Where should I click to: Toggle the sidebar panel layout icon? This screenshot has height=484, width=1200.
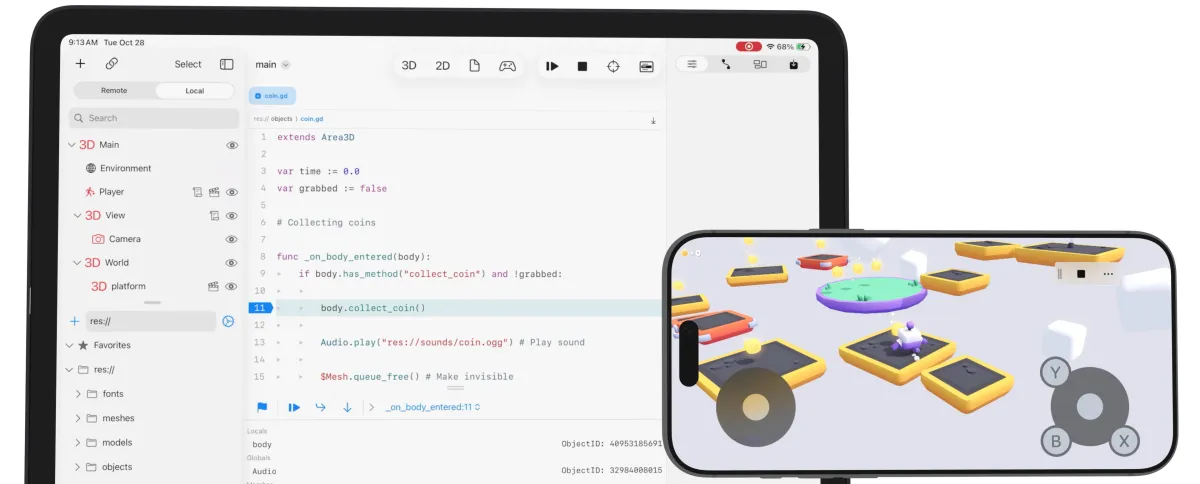point(227,64)
